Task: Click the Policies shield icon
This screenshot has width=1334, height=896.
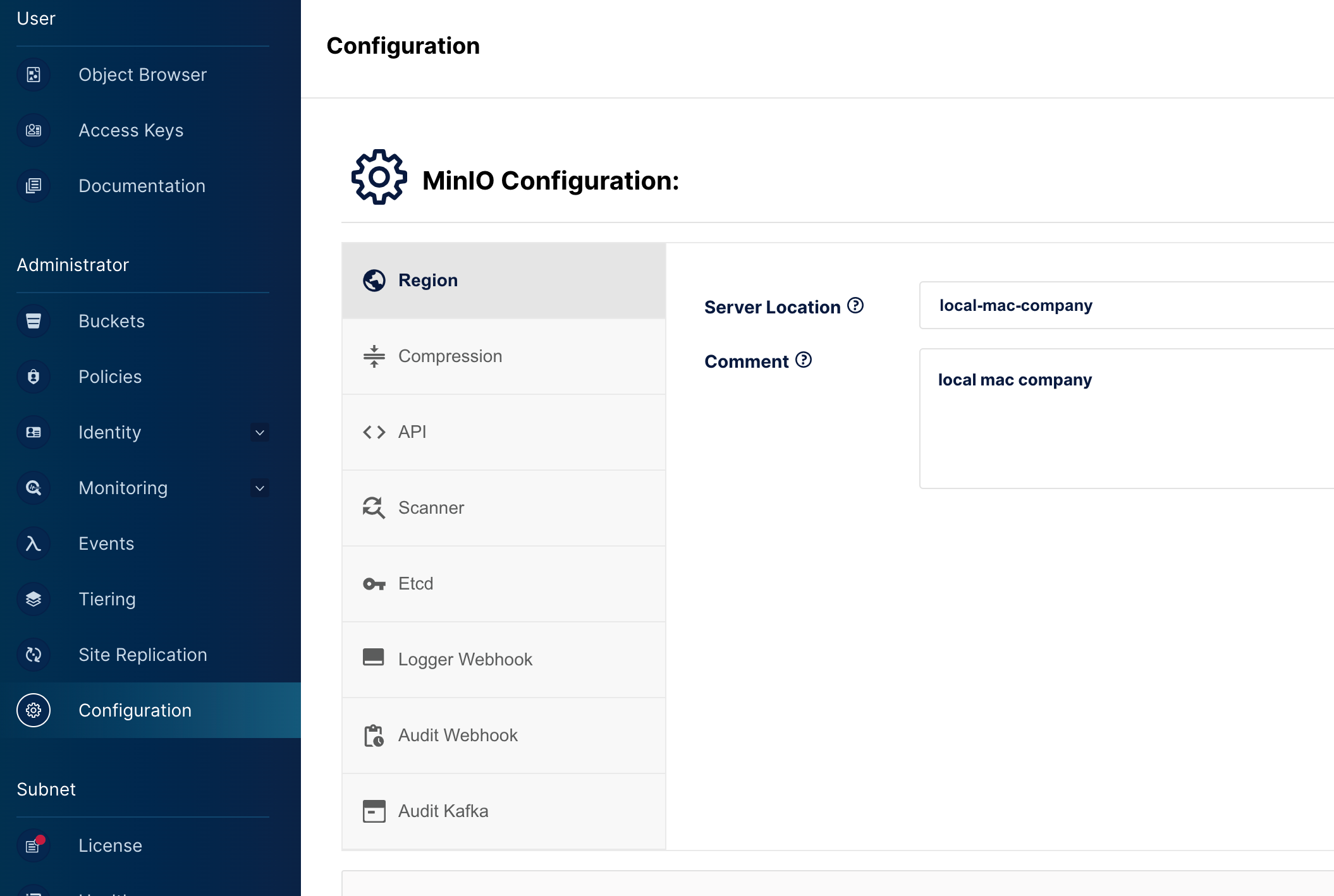Action: (x=34, y=377)
